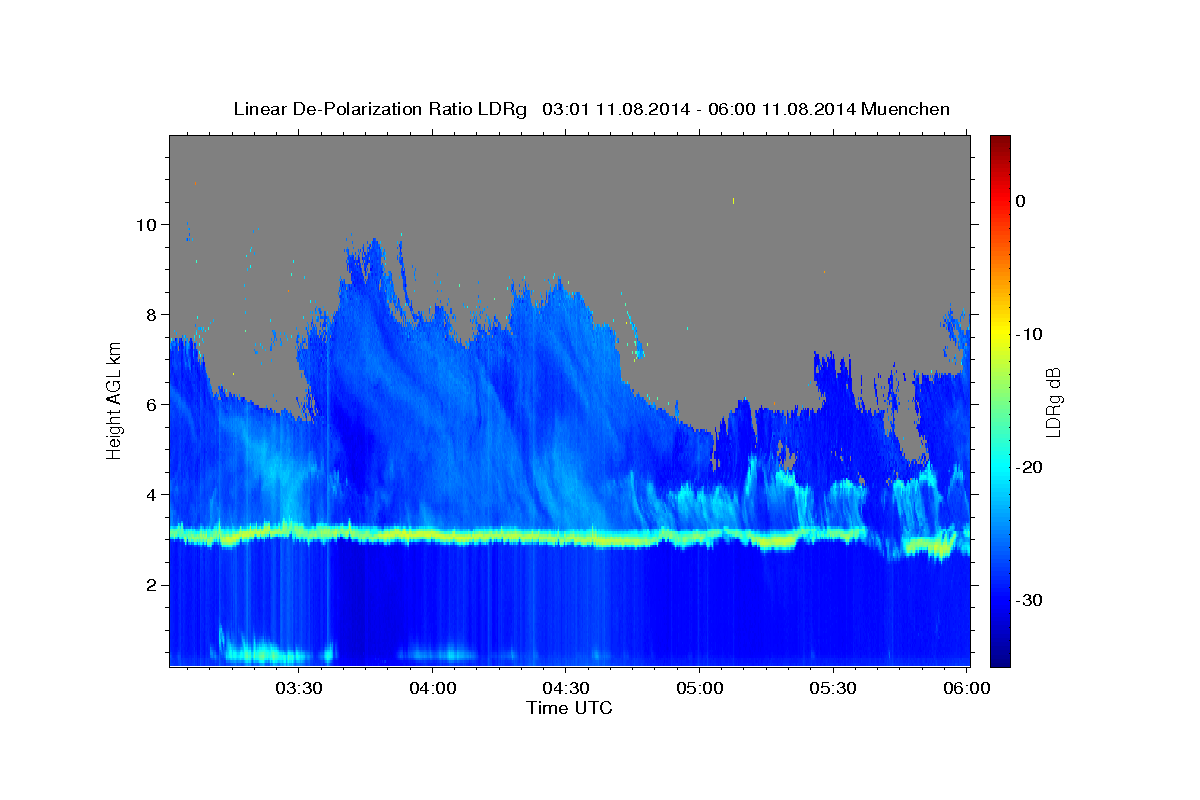Click the height tick label 6
Screen dimensions: 1200x800
point(151,404)
